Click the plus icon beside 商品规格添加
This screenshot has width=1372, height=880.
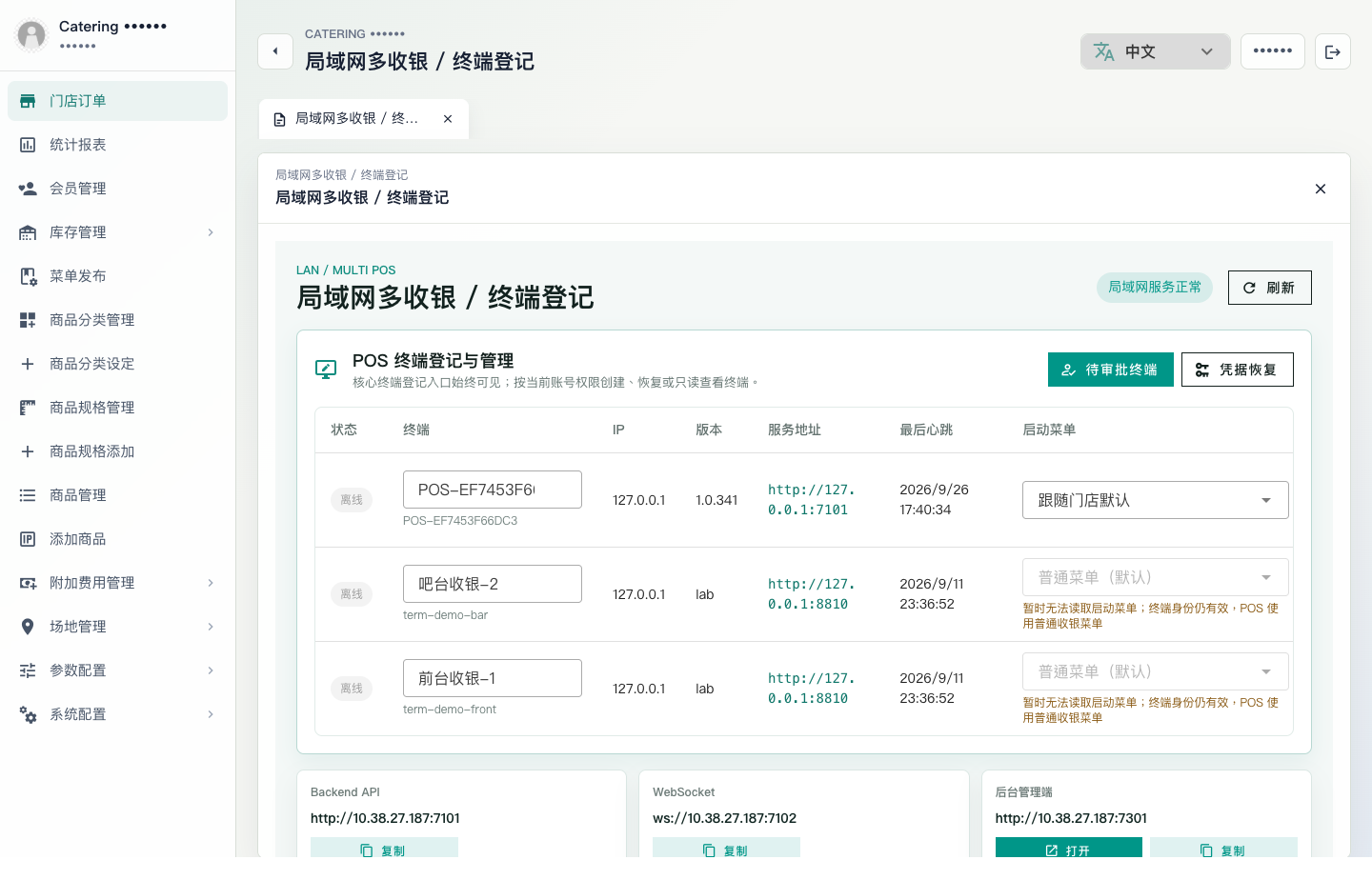coord(28,451)
